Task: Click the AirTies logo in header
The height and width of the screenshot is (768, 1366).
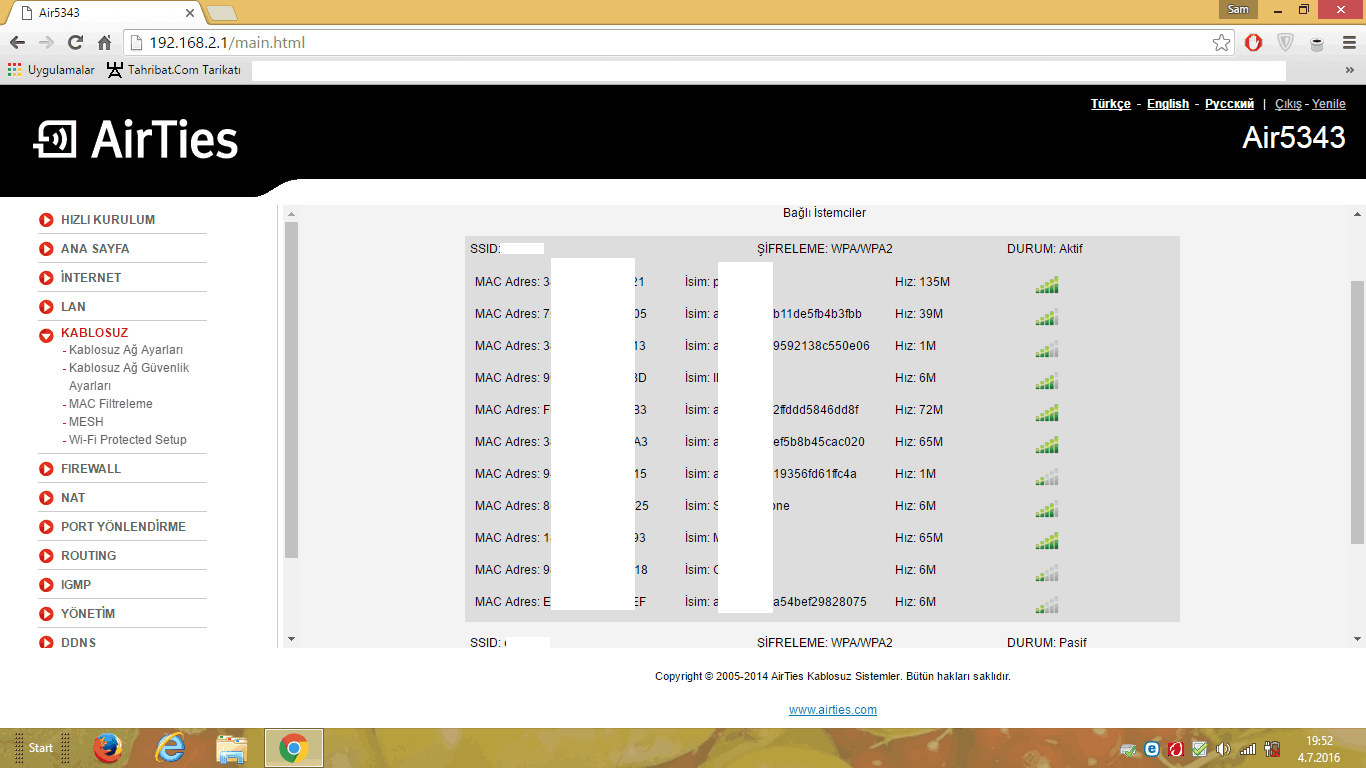Action: 136,140
